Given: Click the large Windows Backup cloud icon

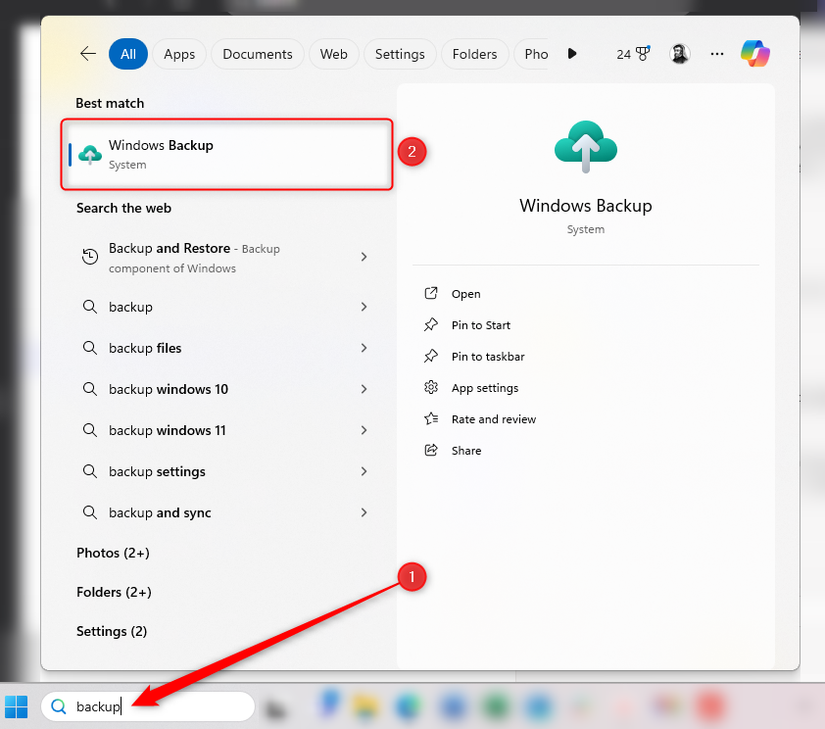Looking at the screenshot, I should click(x=585, y=148).
